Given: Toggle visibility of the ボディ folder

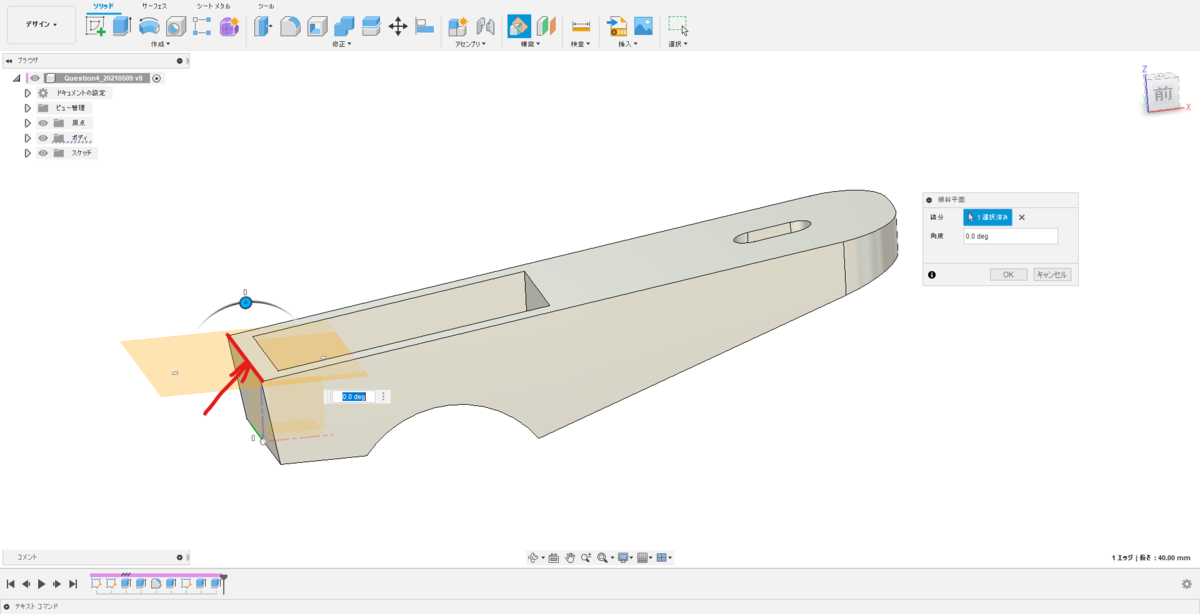Looking at the screenshot, I should click(43, 138).
